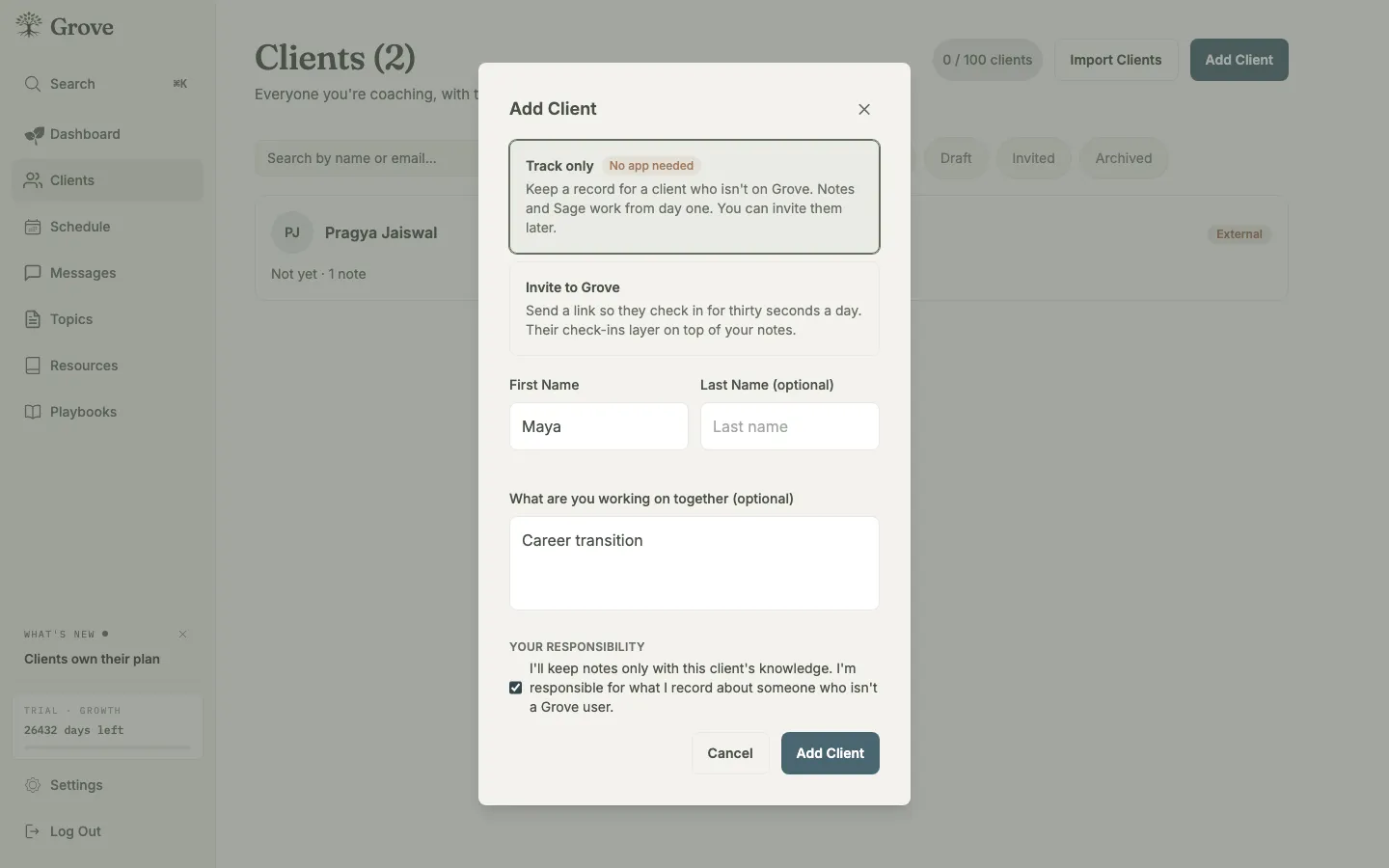Close the Add Client dialog
Viewport: 1389px width, 868px height.
point(864,109)
